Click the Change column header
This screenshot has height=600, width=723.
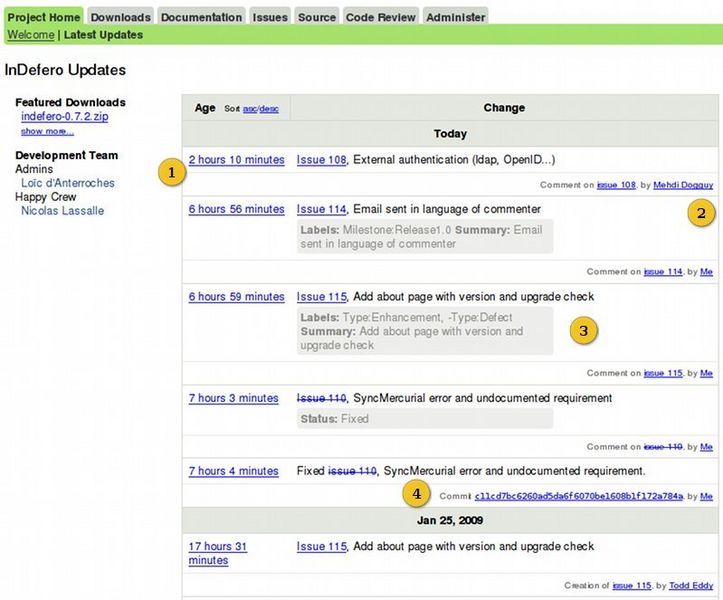(504, 108)
